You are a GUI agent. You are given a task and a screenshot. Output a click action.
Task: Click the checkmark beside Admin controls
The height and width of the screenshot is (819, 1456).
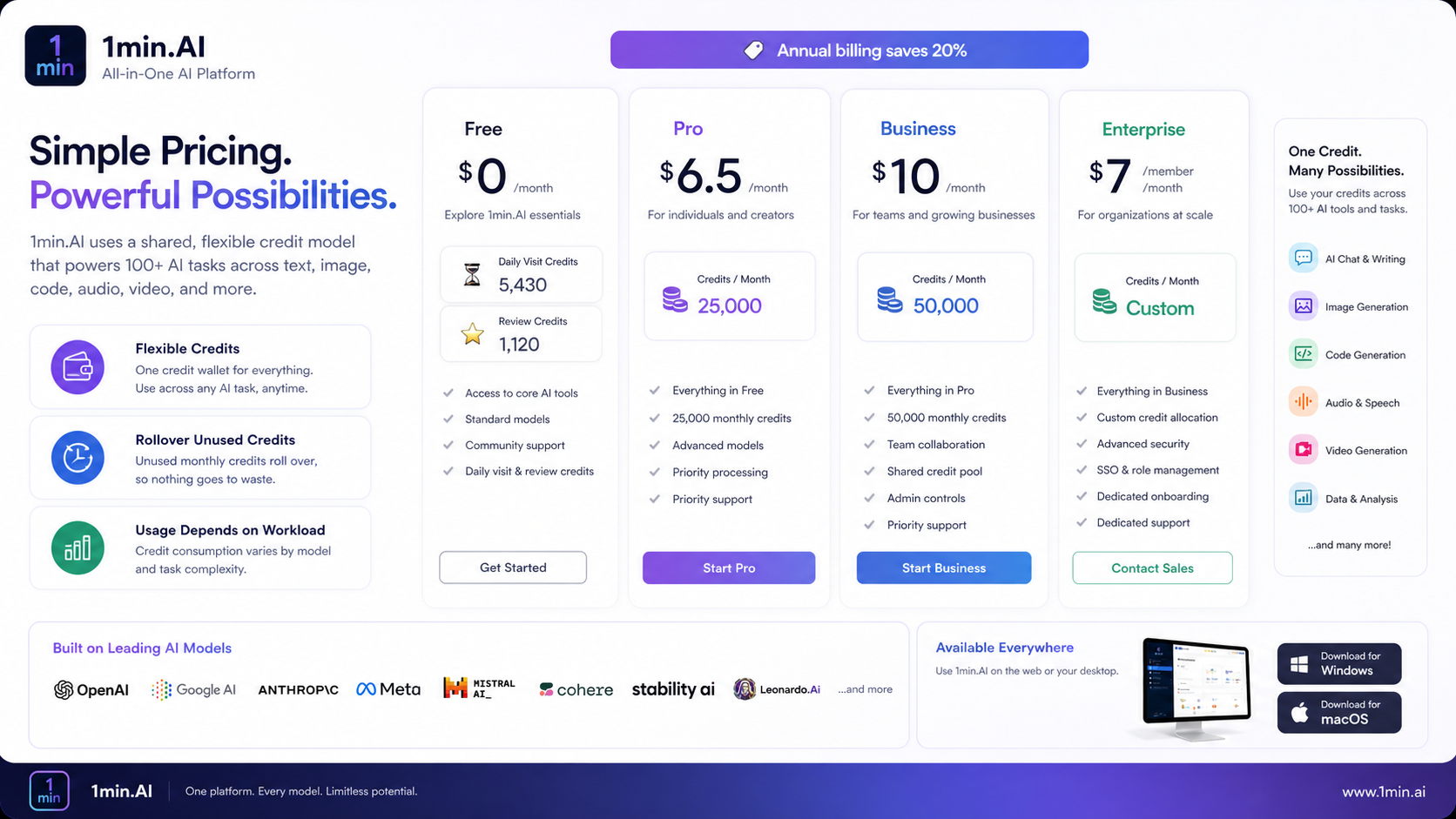(x=869, y=498)
